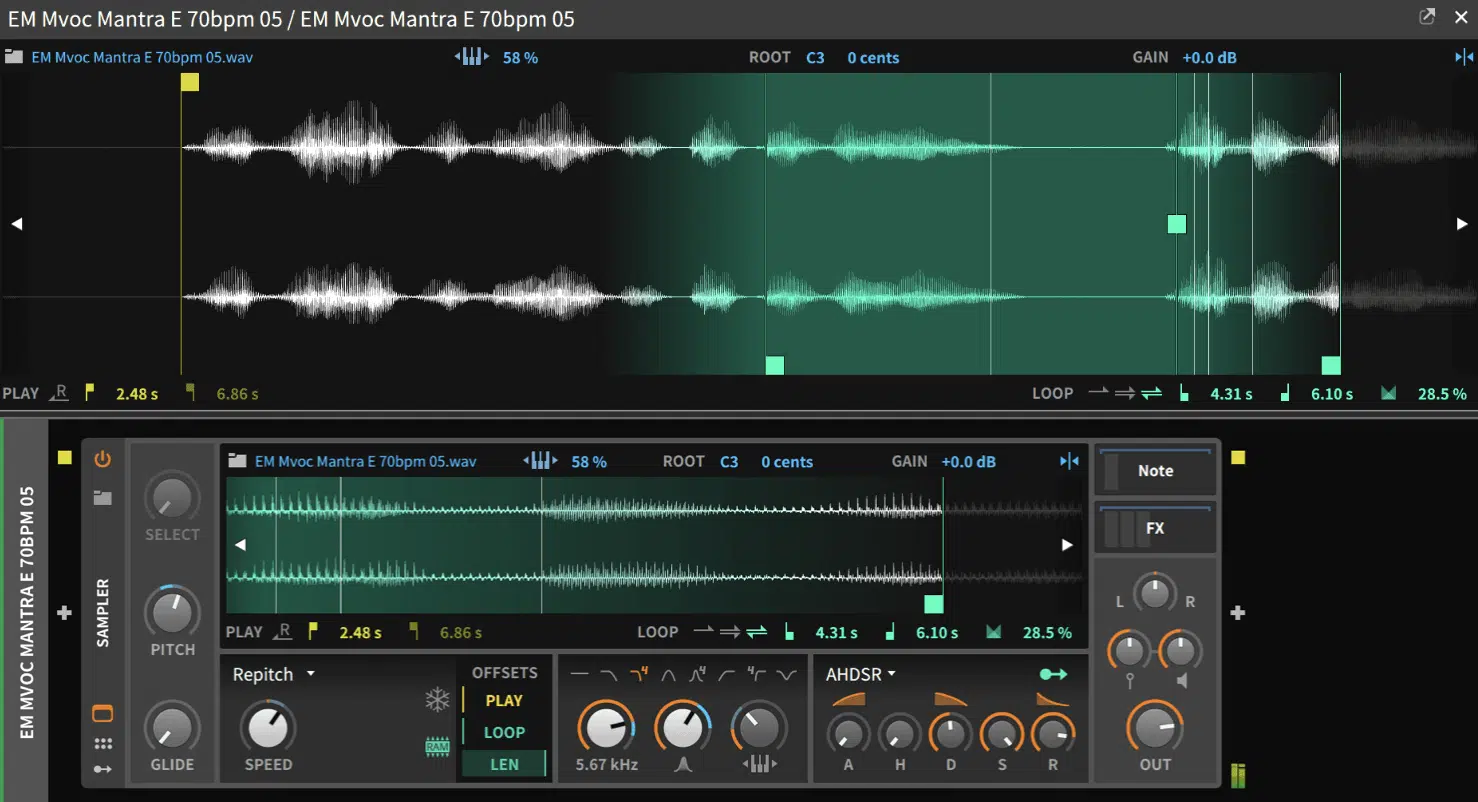
Task: Select ping-pong loop mode in device panel
Action: coord(757,632)
